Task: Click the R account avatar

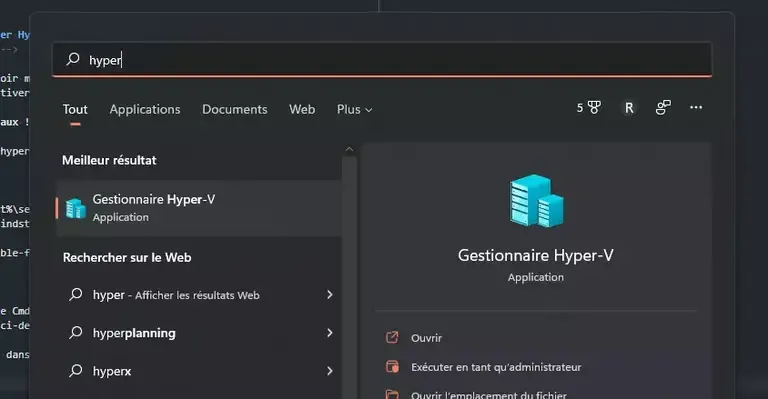Action: [629, 108]
